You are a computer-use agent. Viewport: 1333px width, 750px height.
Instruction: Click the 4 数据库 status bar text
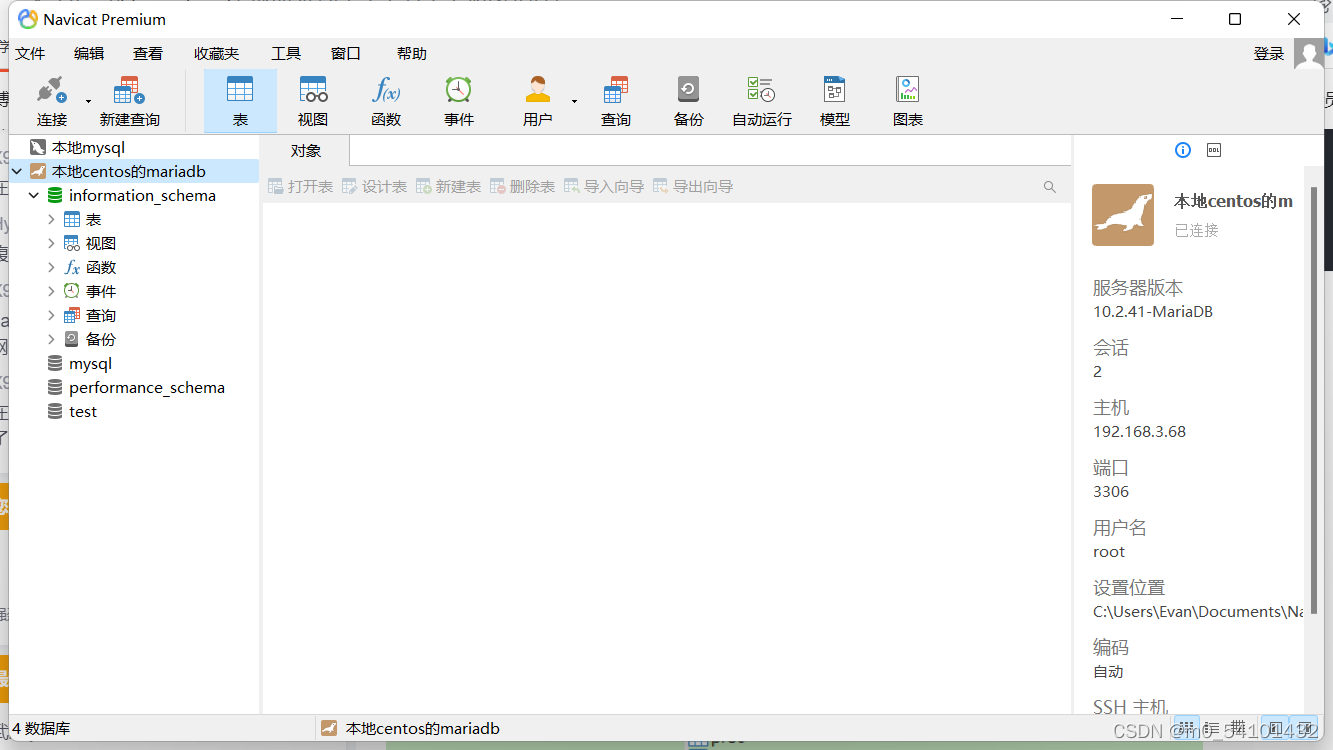coord(41,729)
